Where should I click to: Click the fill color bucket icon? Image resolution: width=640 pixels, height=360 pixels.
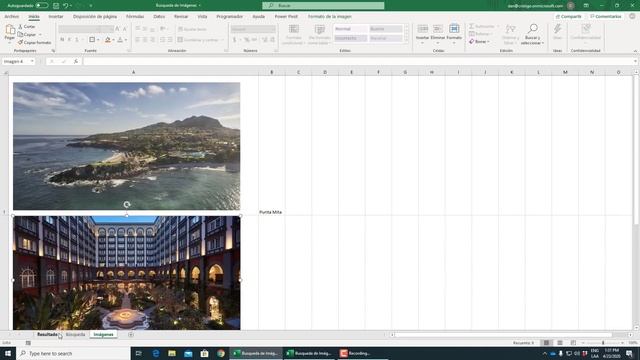108,40
